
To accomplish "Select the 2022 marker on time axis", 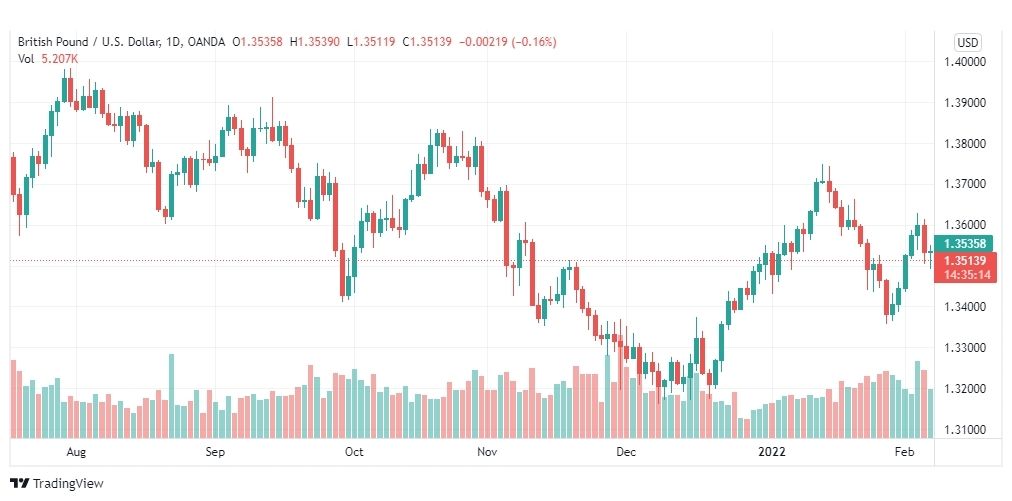I will tap(771, 452).
